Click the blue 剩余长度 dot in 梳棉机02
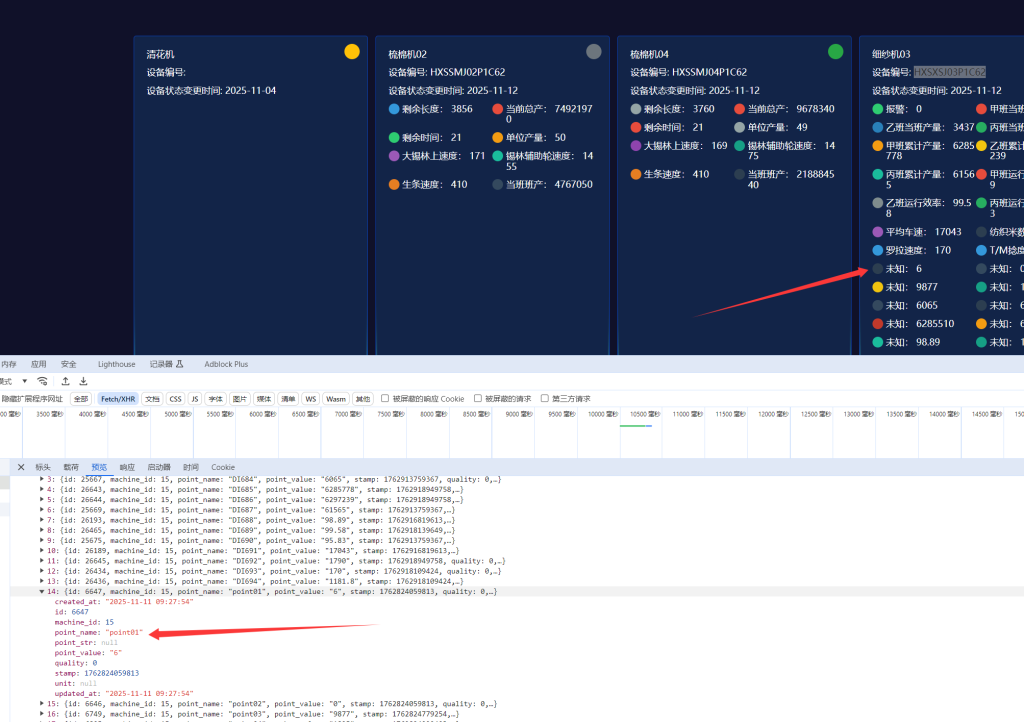This screenshot has width=1024, height=722. [x=394, y=109]
